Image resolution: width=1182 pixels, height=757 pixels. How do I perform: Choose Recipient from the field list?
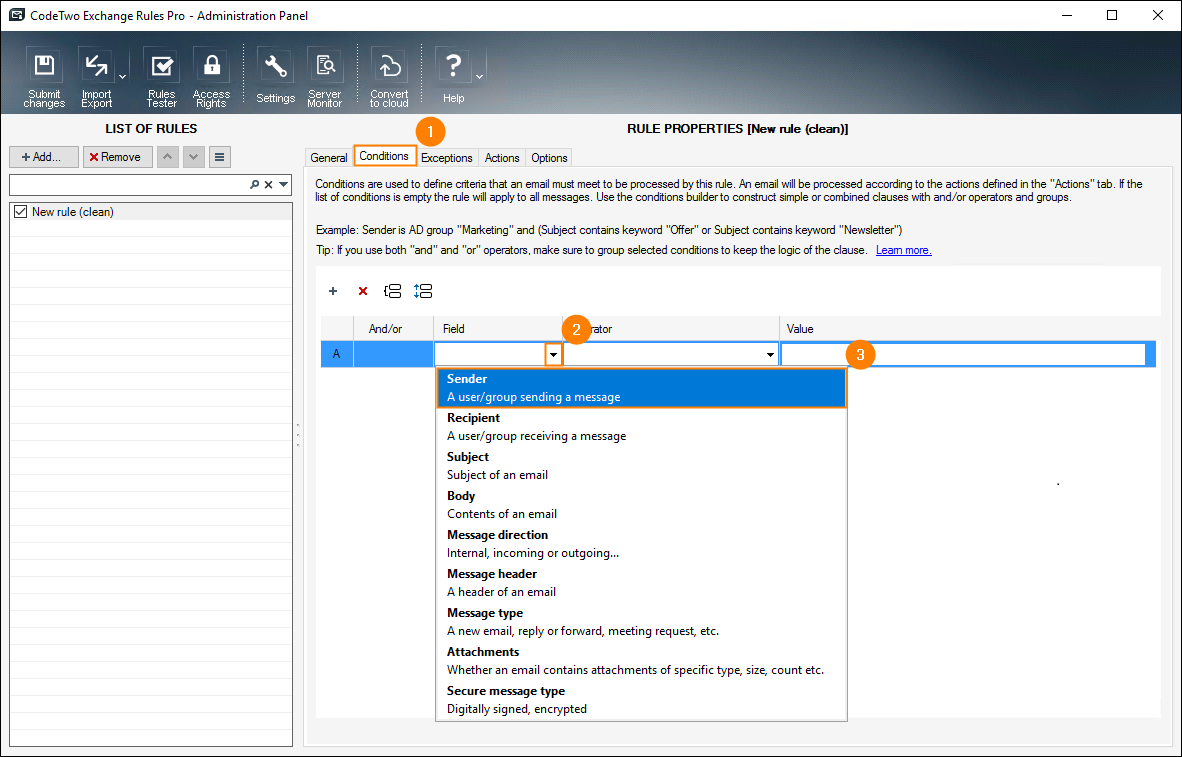click(642, 427)
